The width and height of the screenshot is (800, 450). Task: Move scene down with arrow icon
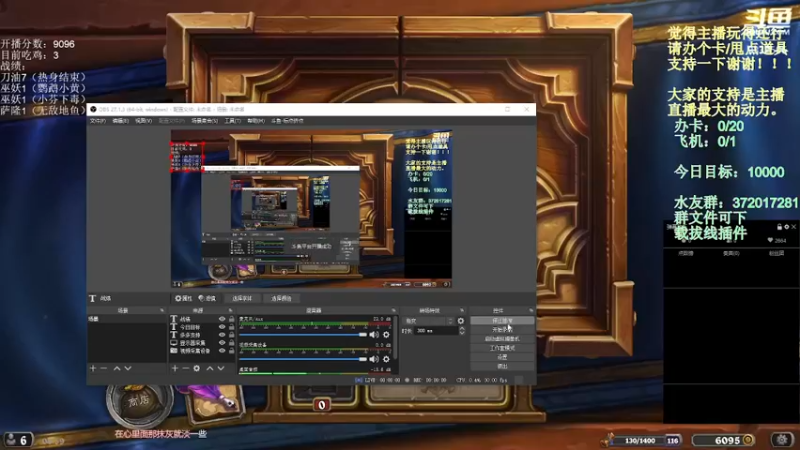128,368
